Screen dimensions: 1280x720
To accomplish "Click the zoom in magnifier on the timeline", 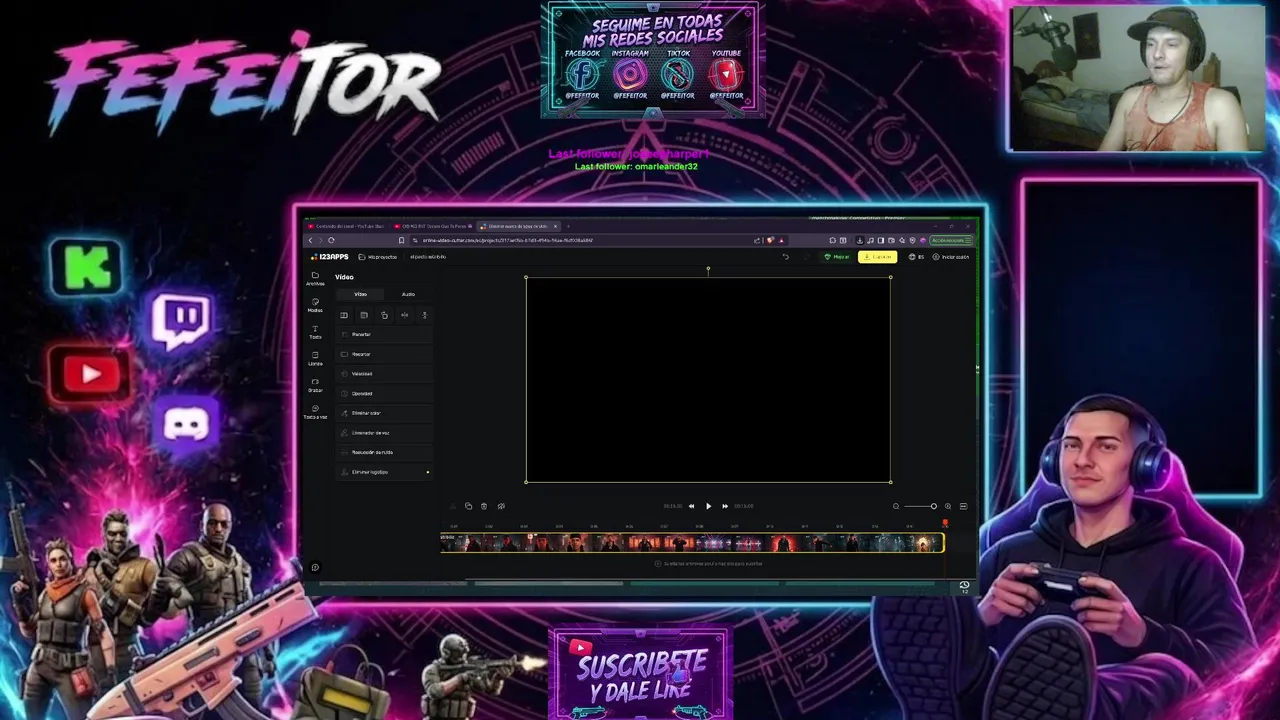I will [x=948, y=506].
